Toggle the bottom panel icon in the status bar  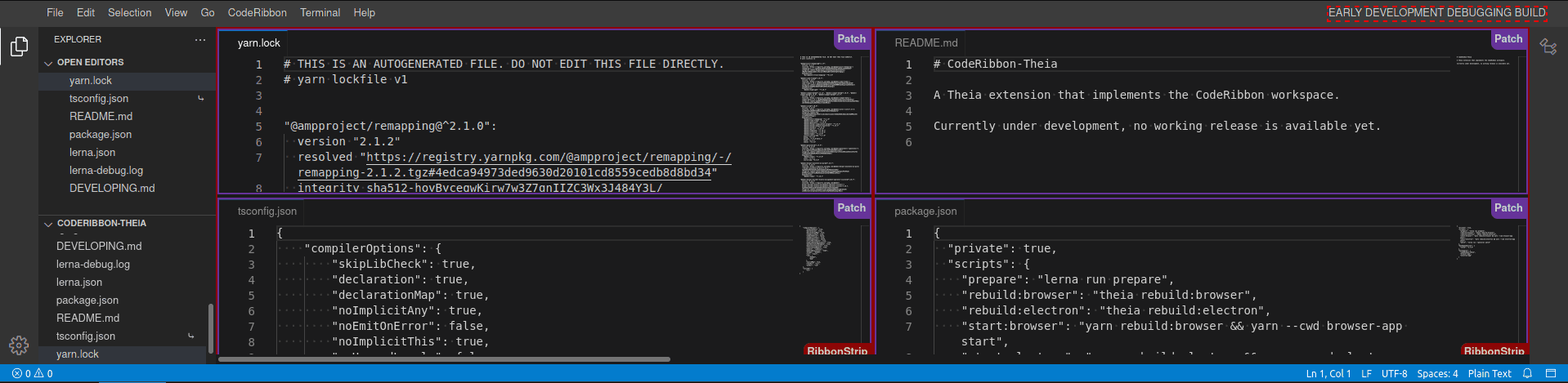tap(1550, 374)
